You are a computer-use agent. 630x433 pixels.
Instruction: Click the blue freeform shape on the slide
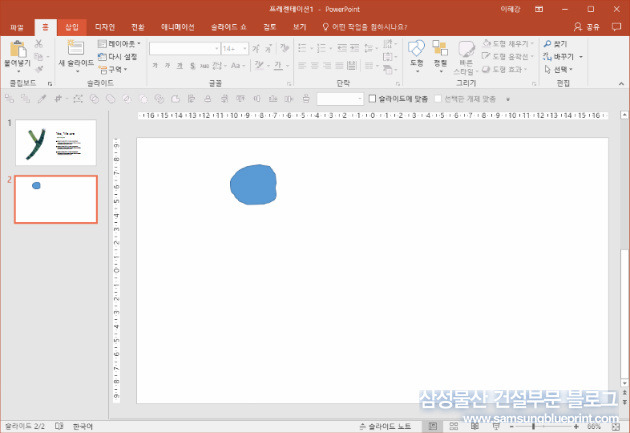(x=253, y=185)
